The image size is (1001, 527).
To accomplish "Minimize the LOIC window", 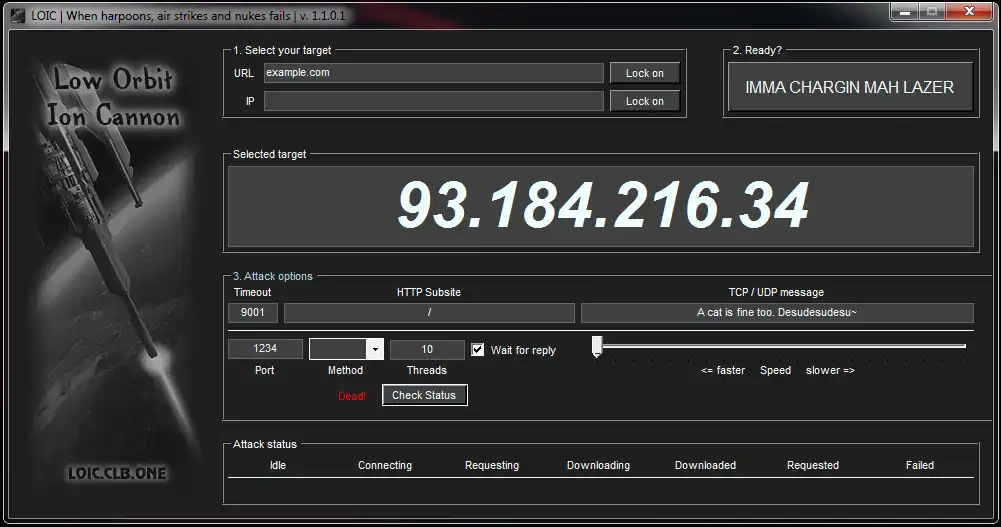I will point(905,11).
